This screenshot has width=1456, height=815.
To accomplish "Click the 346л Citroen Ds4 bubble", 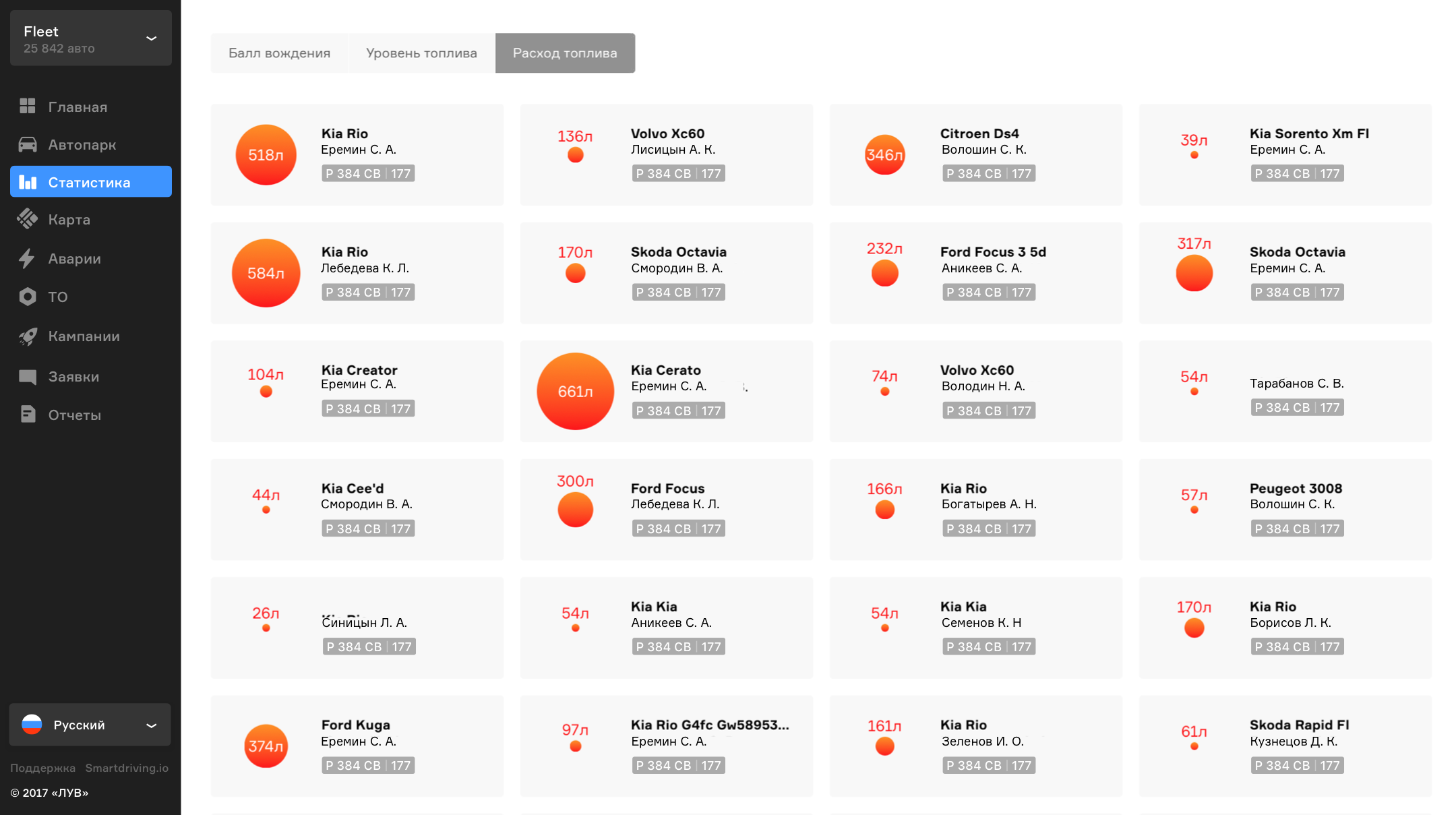I will pyautogui.click(x=884, y=154).
